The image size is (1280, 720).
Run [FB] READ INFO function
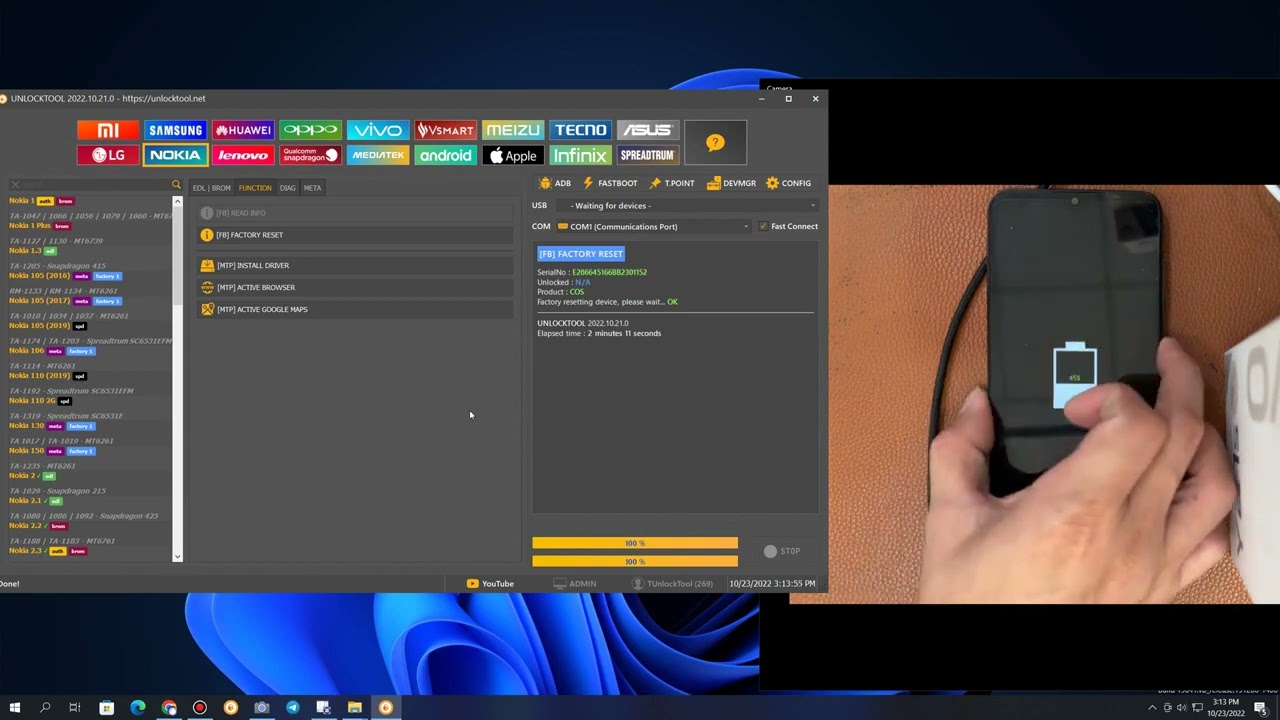coord(355,213)
